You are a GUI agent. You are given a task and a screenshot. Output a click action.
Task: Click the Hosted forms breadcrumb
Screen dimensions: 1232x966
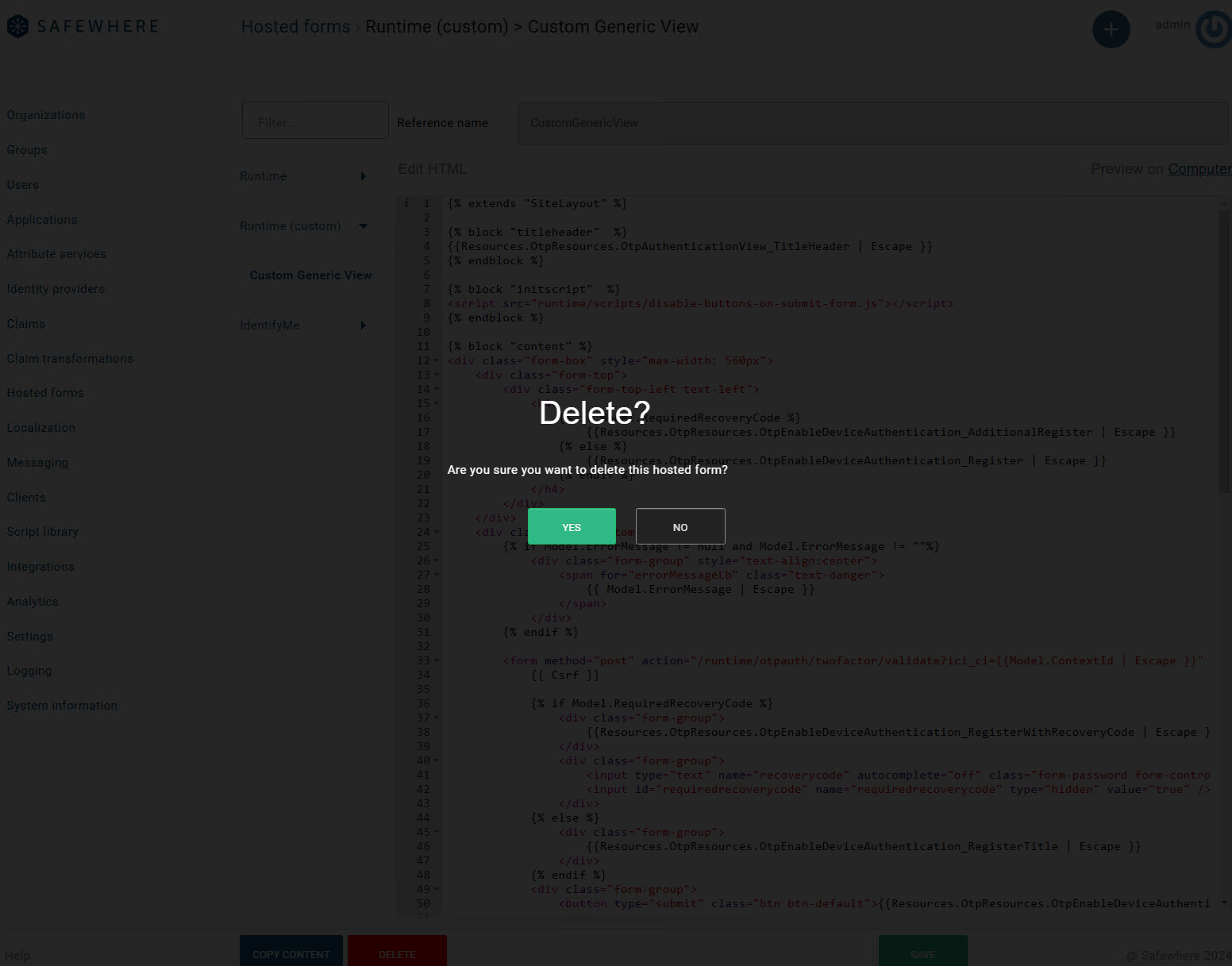296,27
